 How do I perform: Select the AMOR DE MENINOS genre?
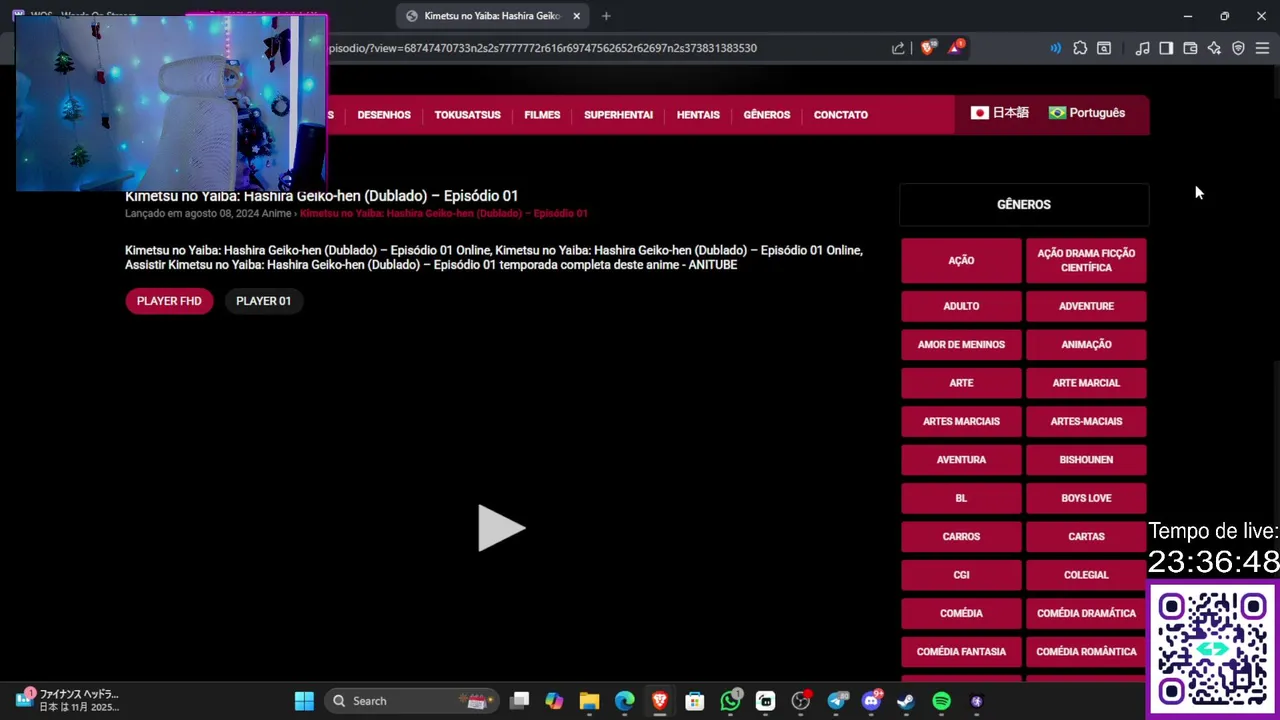(961, 344)
